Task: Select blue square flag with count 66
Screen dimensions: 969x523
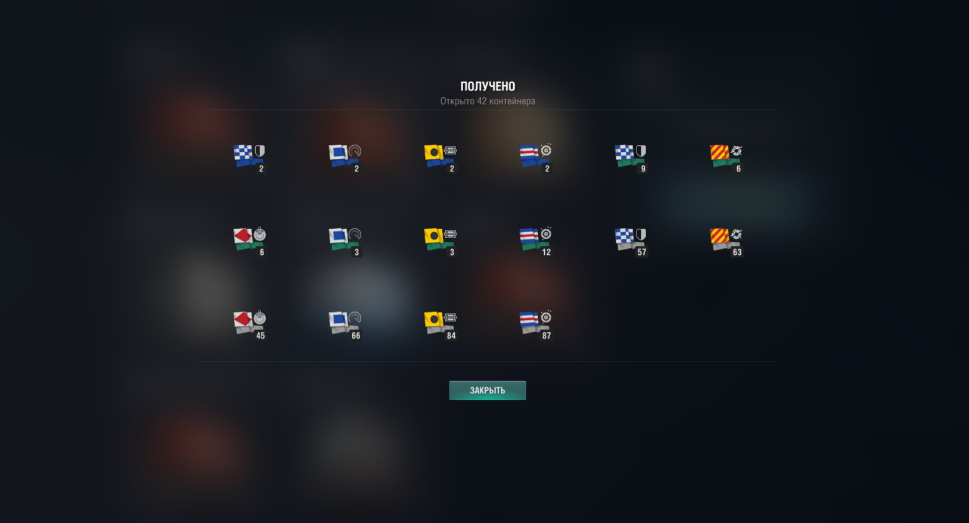Action: [345, 325]
